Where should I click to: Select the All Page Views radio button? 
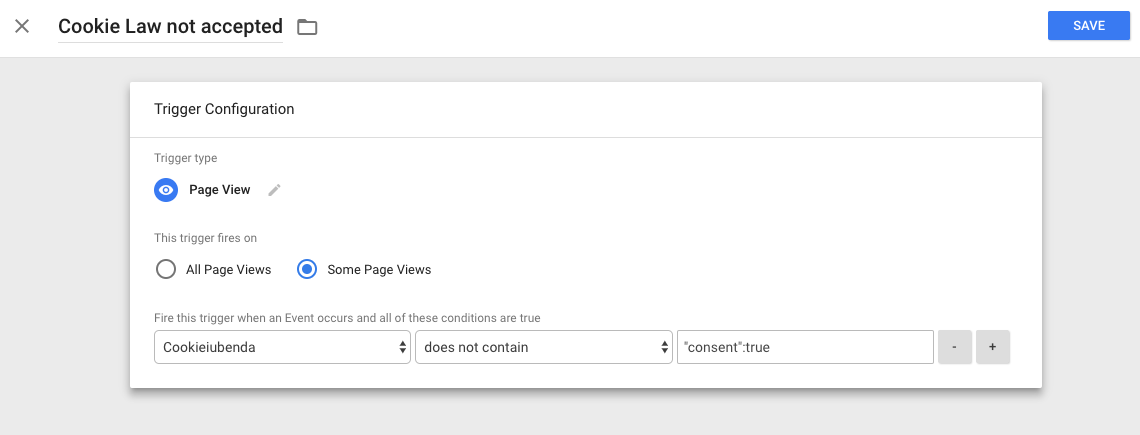pos(166,269)
